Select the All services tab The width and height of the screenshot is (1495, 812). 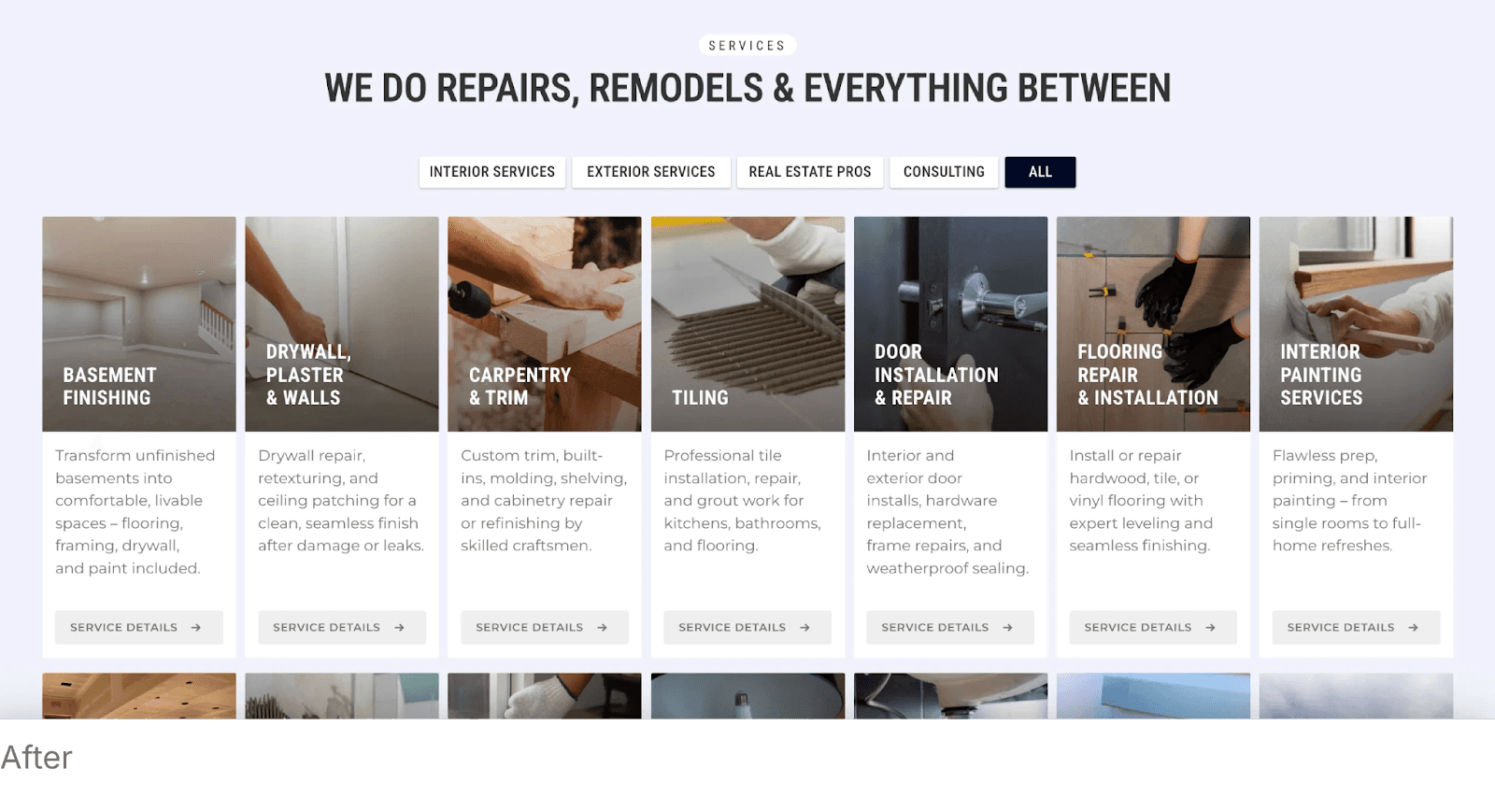pos(1040,172)
